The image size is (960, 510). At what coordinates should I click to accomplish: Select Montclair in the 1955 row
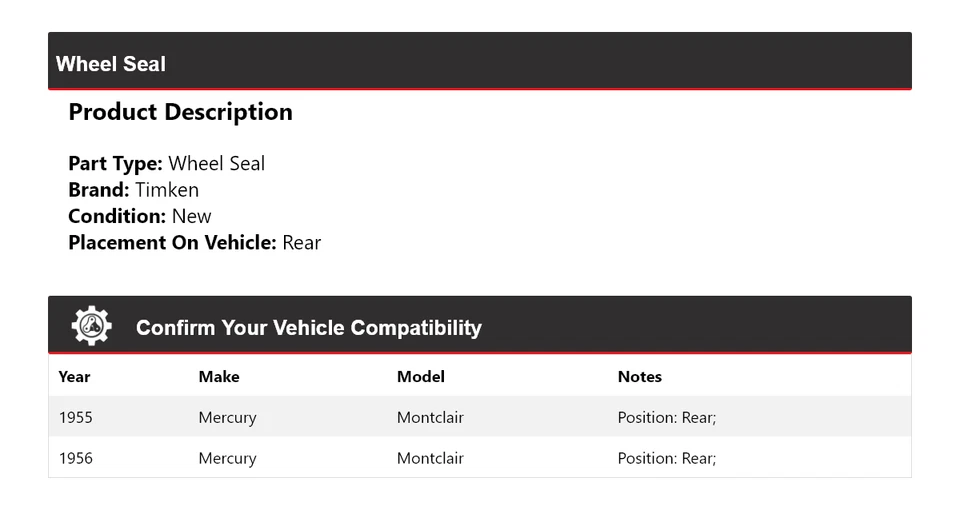point(430,417)
